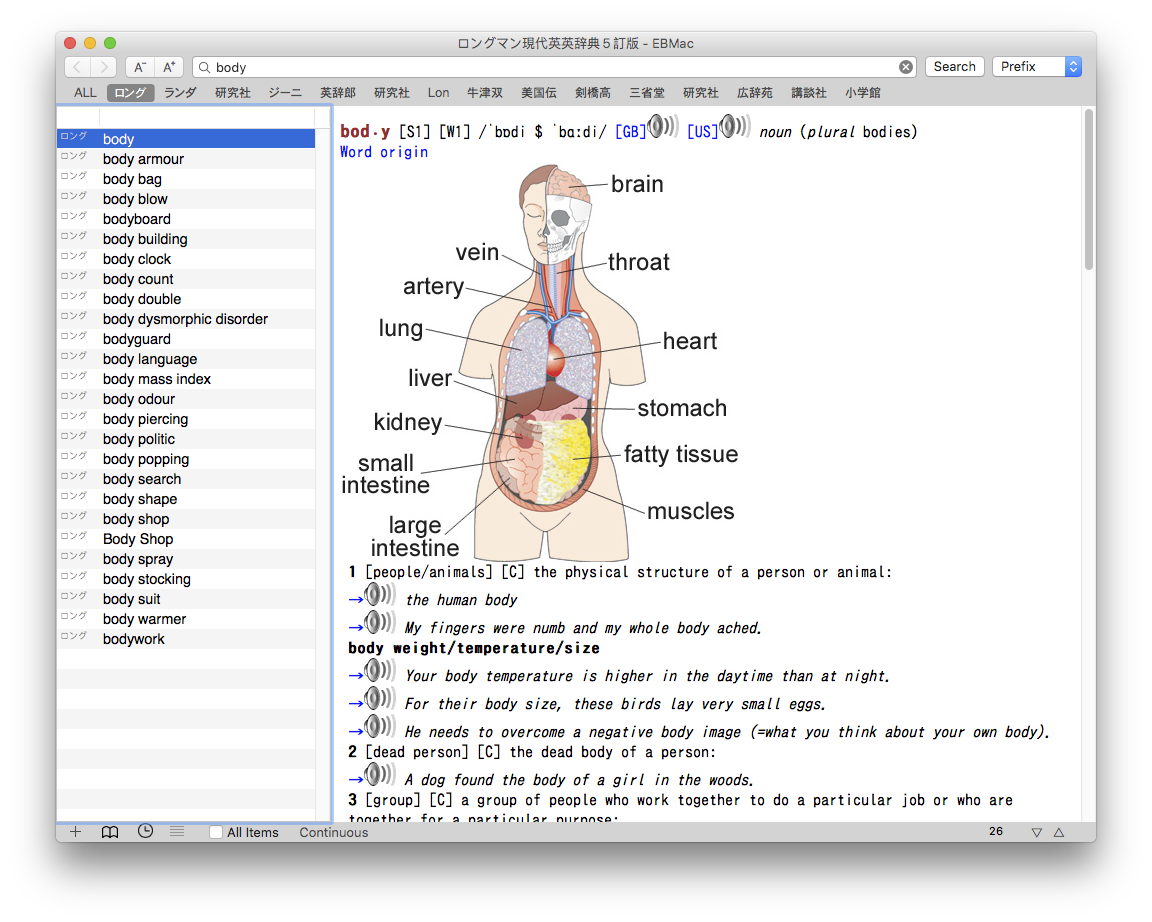Select 'body double' in results list
Image resolution: width=1152 pixels, height=922 pixels.
pyautogui.click(x=187, y=299)
